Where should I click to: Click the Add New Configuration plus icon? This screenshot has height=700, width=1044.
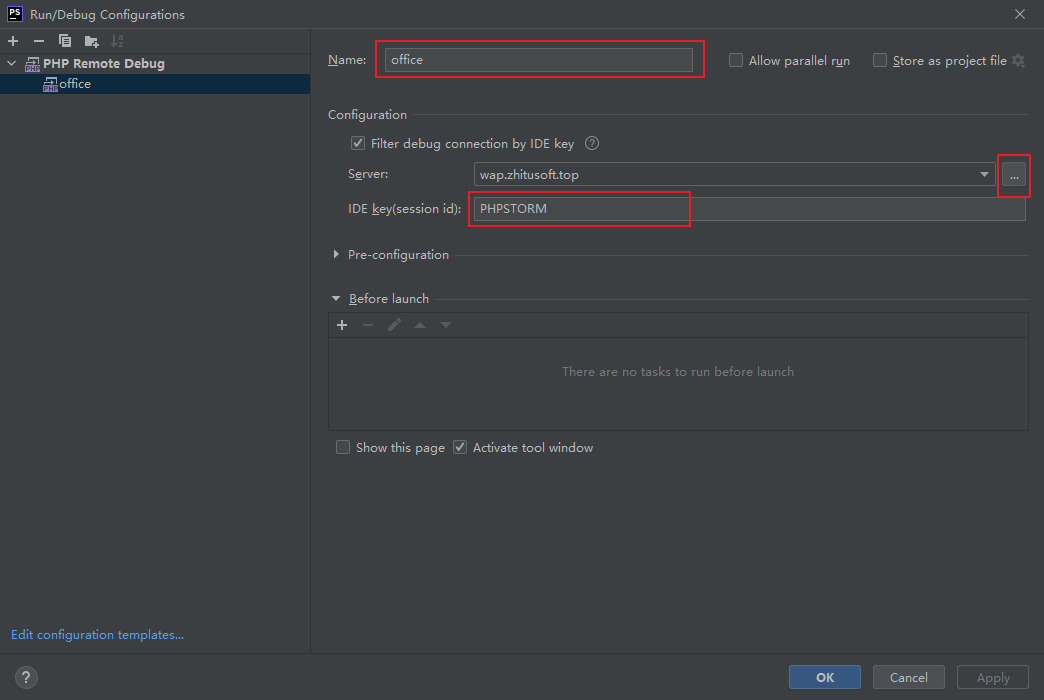13,41
